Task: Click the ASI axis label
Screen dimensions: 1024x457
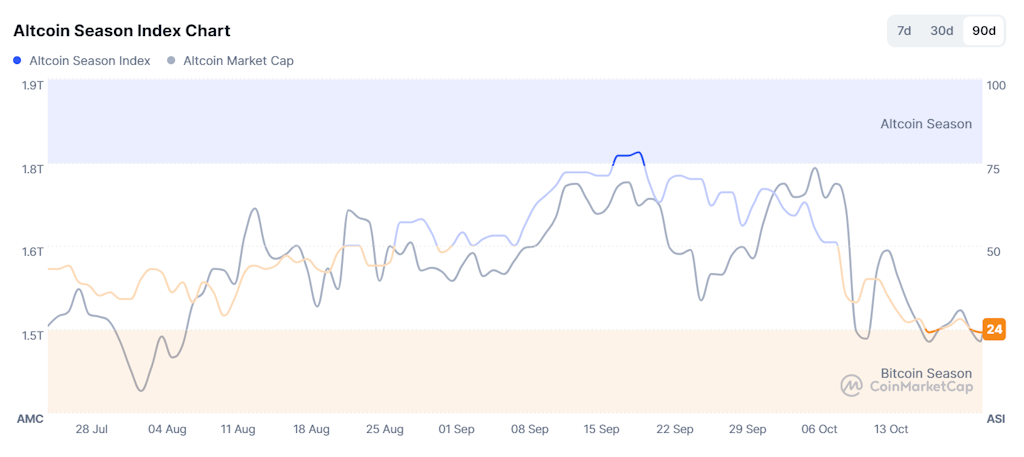Action: (996, 418)
